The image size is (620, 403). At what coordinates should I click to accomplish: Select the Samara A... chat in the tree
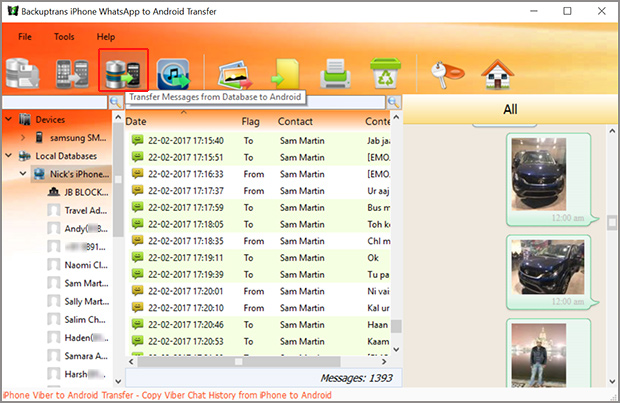(86, 356)
